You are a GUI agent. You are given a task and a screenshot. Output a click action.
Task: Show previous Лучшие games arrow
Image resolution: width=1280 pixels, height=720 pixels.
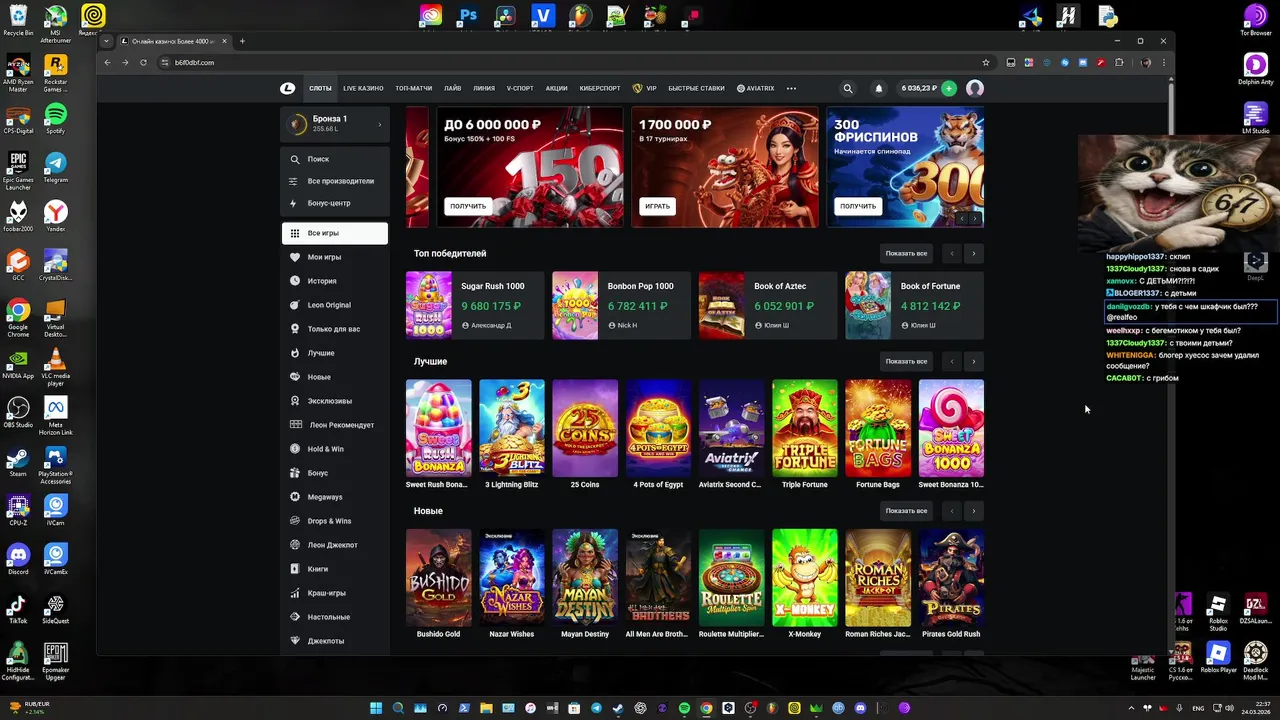coord(952,361)
